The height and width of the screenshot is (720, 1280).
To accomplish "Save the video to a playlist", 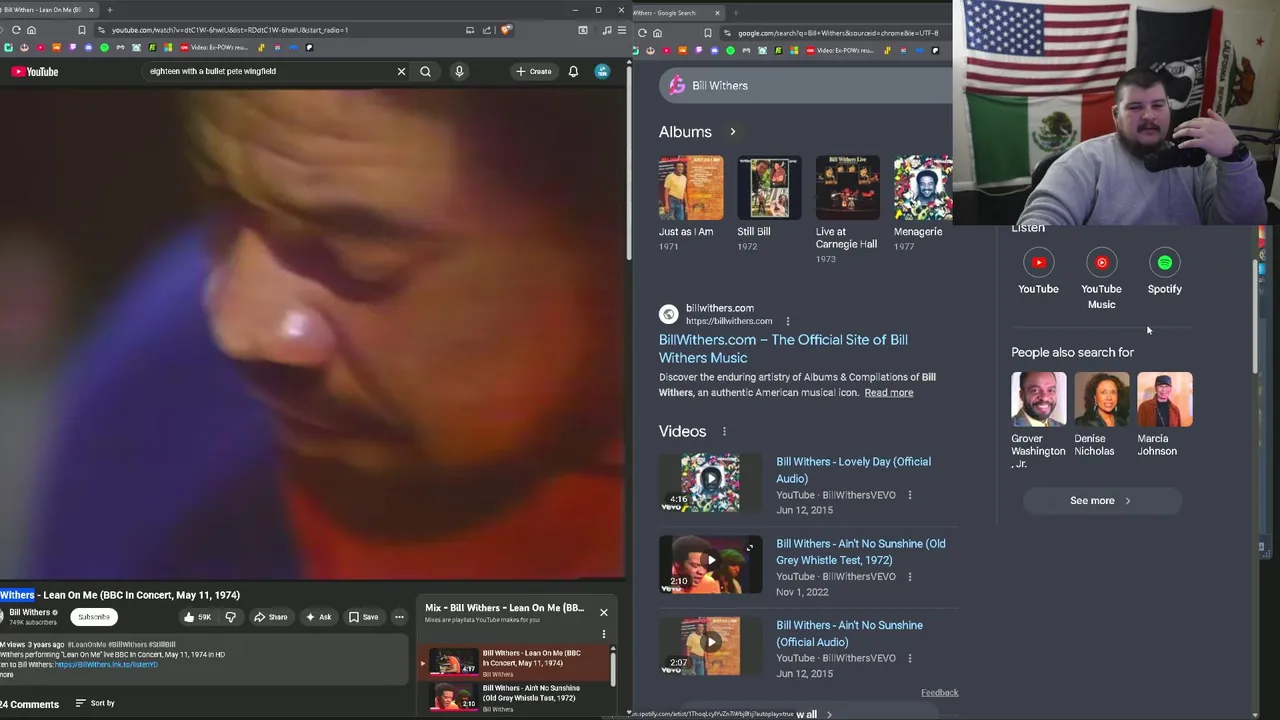I will (x=363, y=617).
